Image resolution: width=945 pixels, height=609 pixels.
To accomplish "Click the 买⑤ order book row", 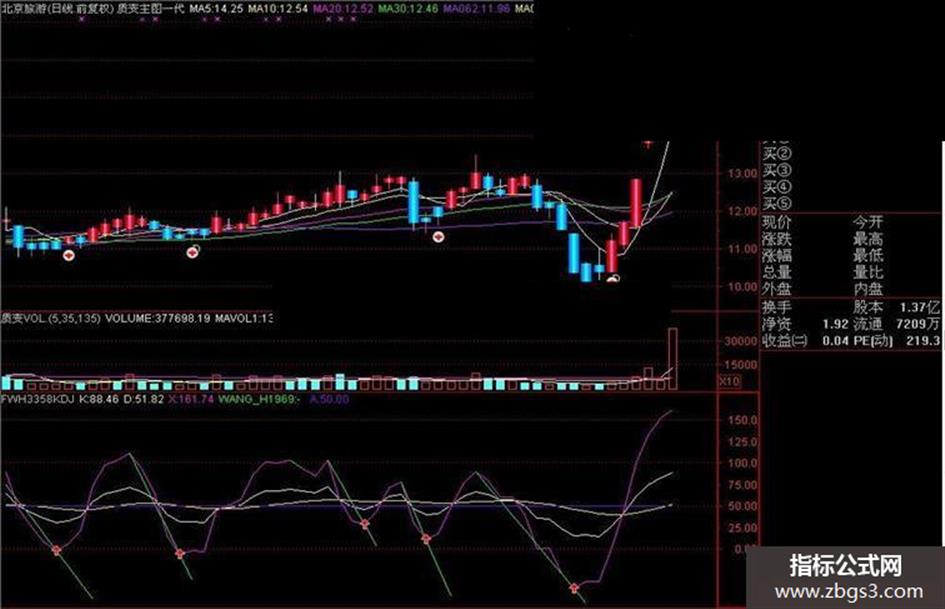I will [x=777, y=204].
